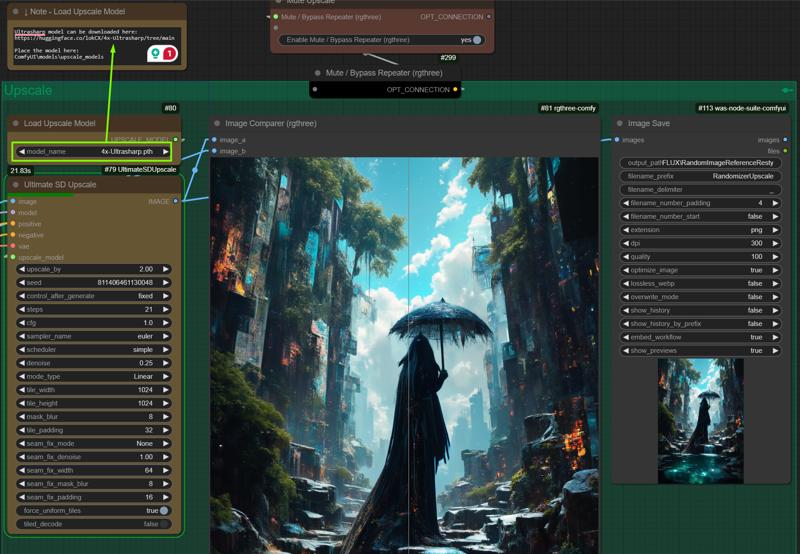Adjust the quality value 100
Viewport: 800px width, 554px height.
[x=700, y=257]
